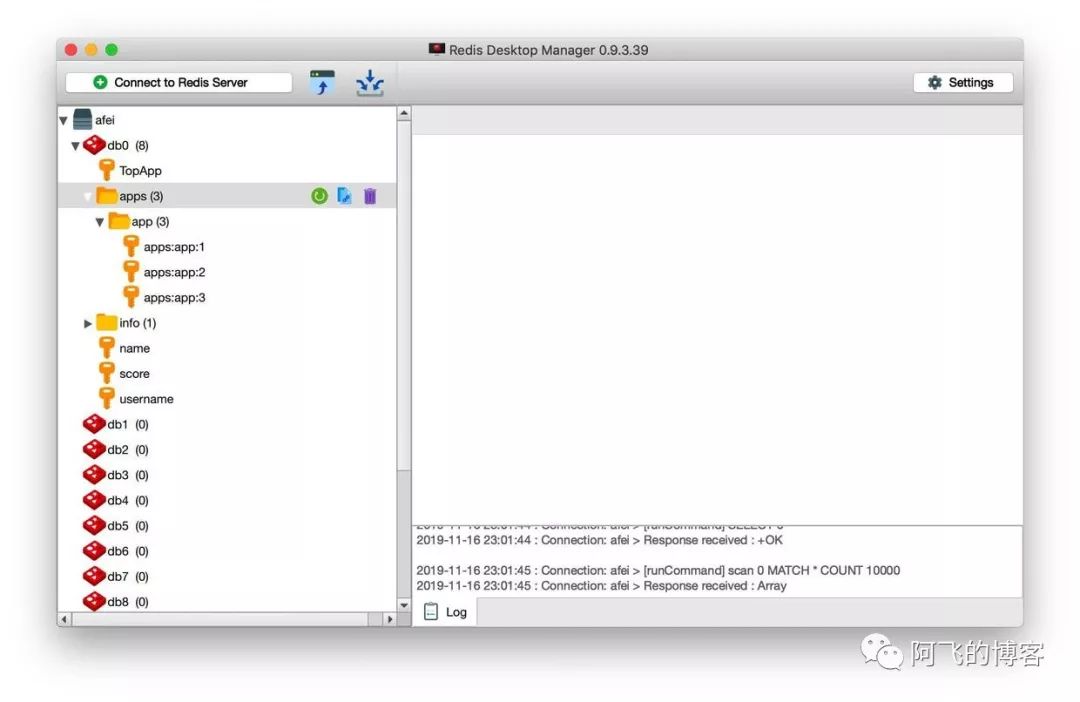The height and width of the screenshot is (702, 1080).
Task: Click the score key icon
Action: [x=106, y=373]
